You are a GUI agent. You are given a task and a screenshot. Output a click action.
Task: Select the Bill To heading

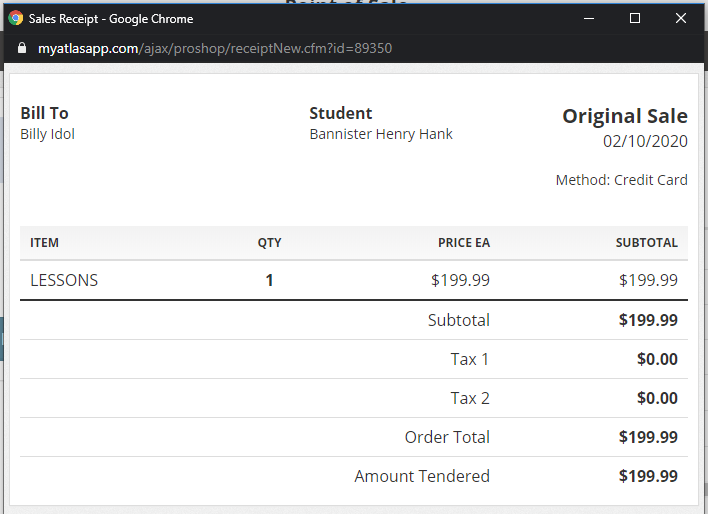44,113
